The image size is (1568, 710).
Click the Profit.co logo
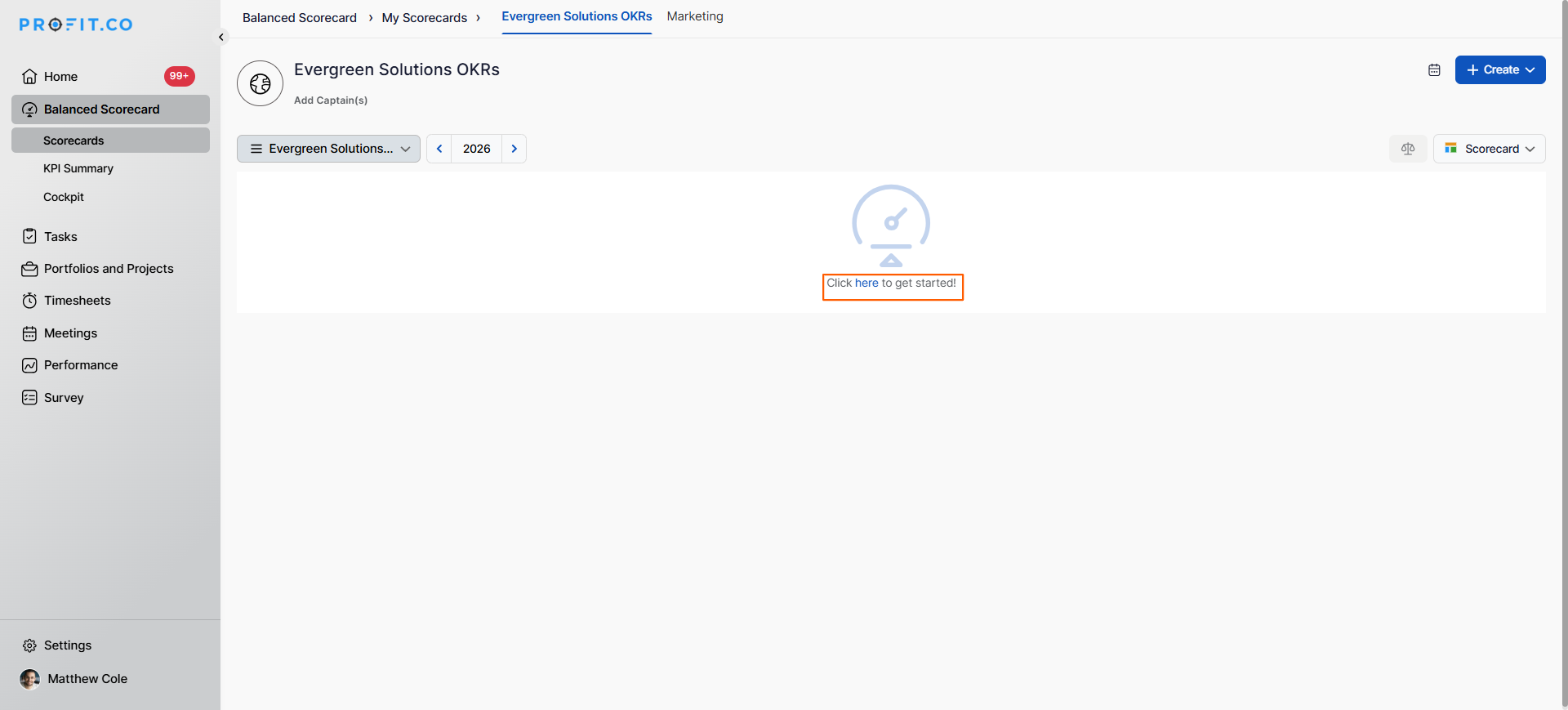(76, 25)
